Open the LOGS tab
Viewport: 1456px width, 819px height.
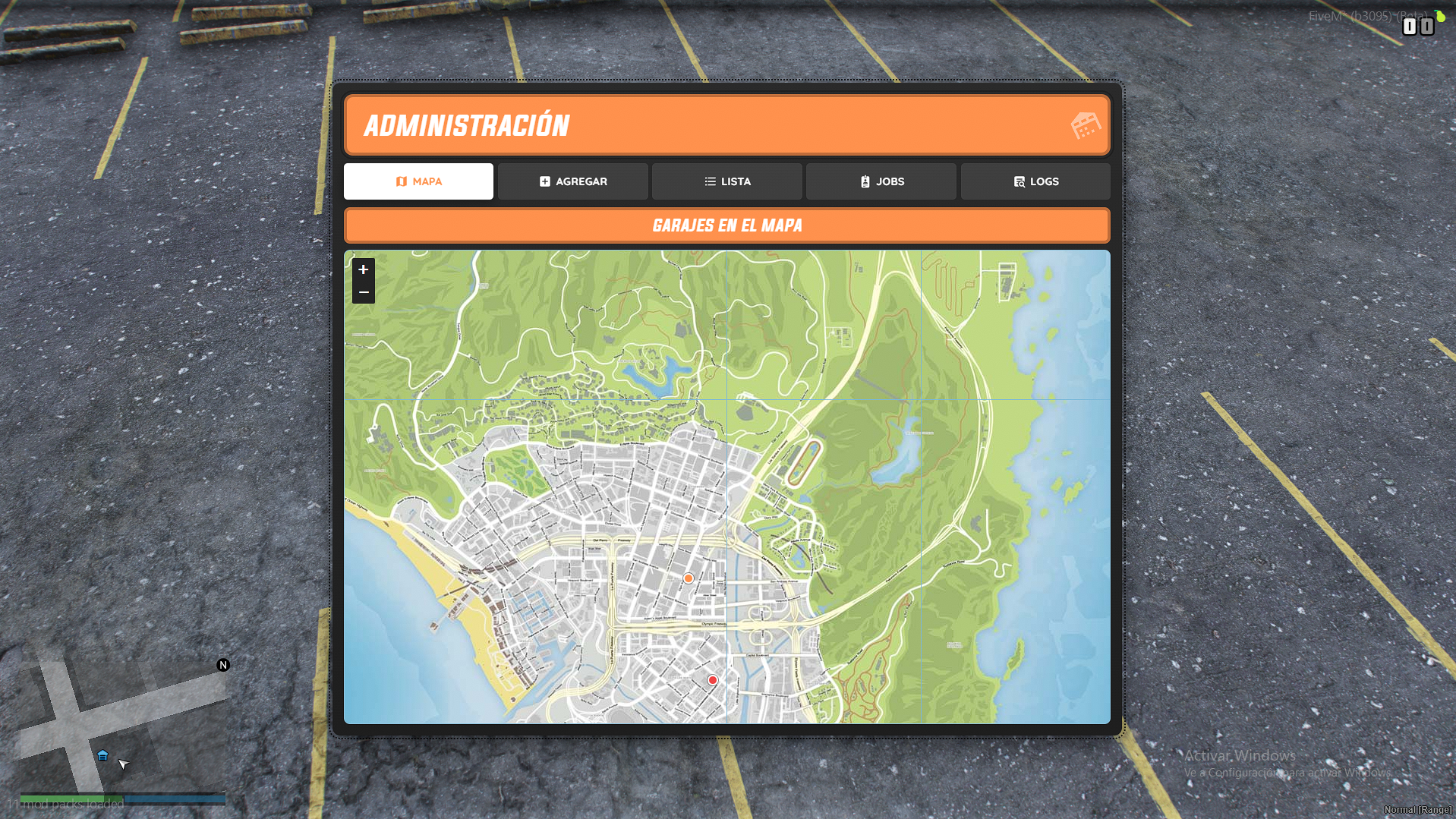1035,181
